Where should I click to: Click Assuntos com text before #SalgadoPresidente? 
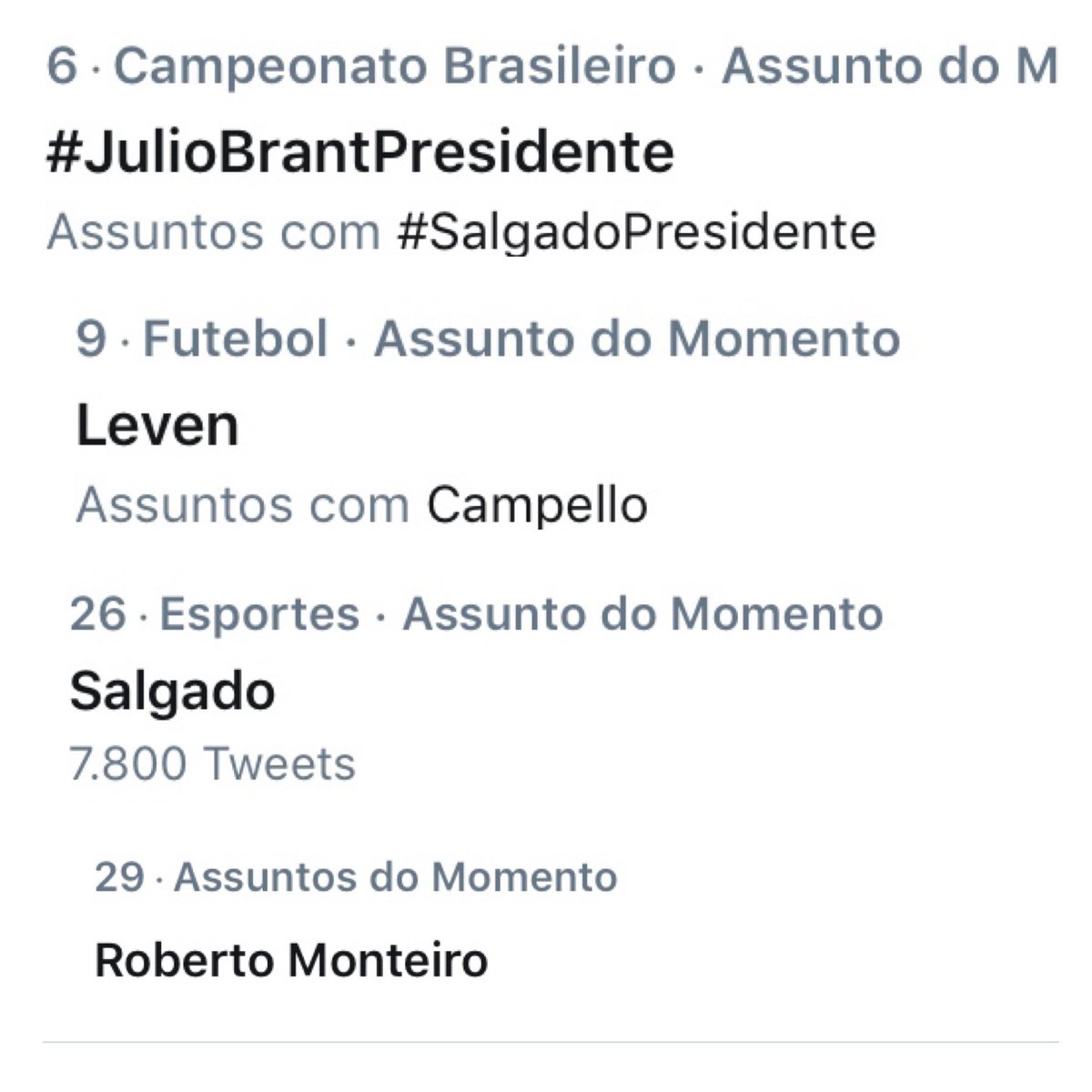[x=214, y=231]
